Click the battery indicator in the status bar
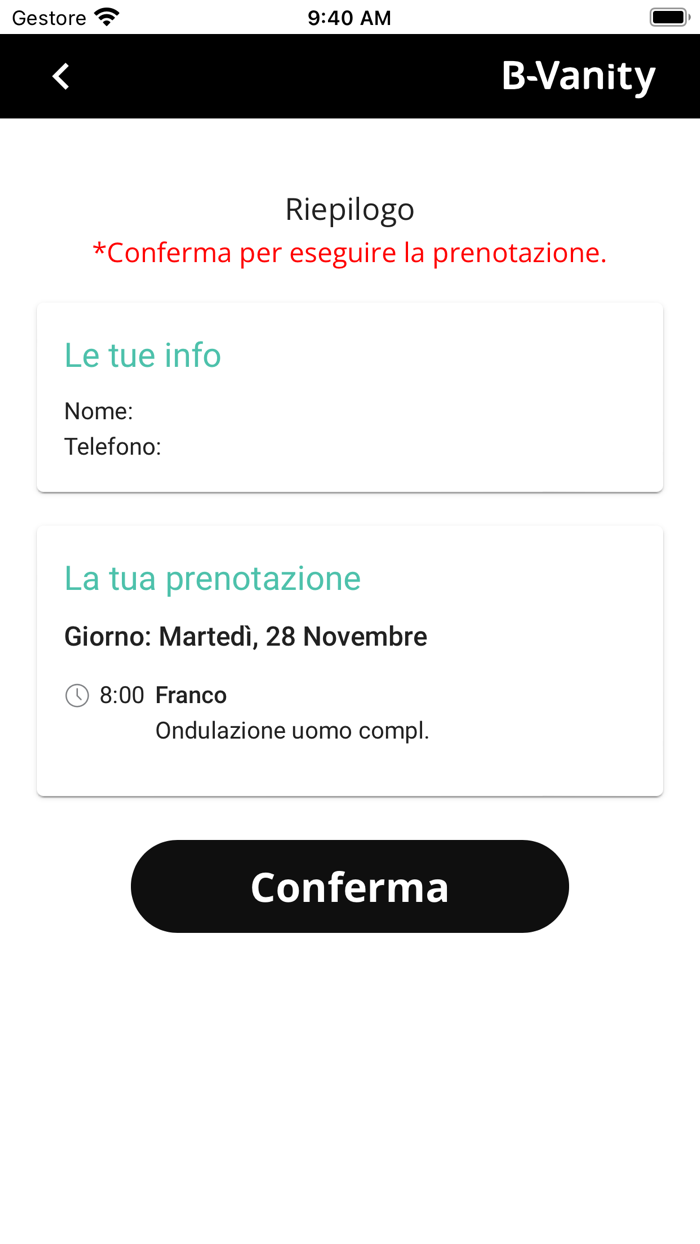700x1244 pixels. [668, 15]
